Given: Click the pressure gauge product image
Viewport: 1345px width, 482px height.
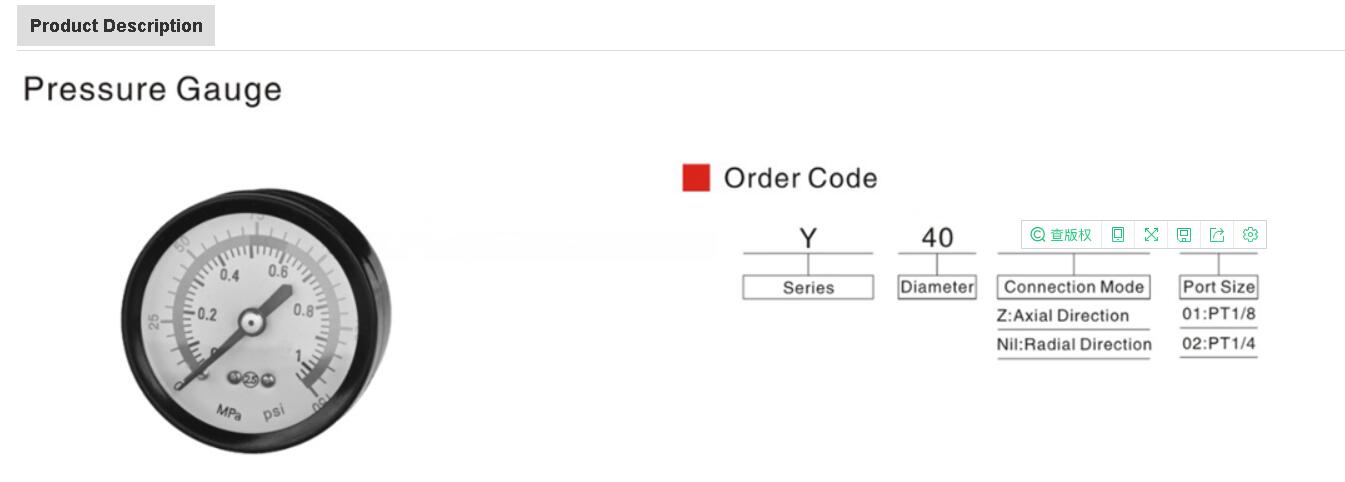Looking at the screenshot, I should pos(257,322).
